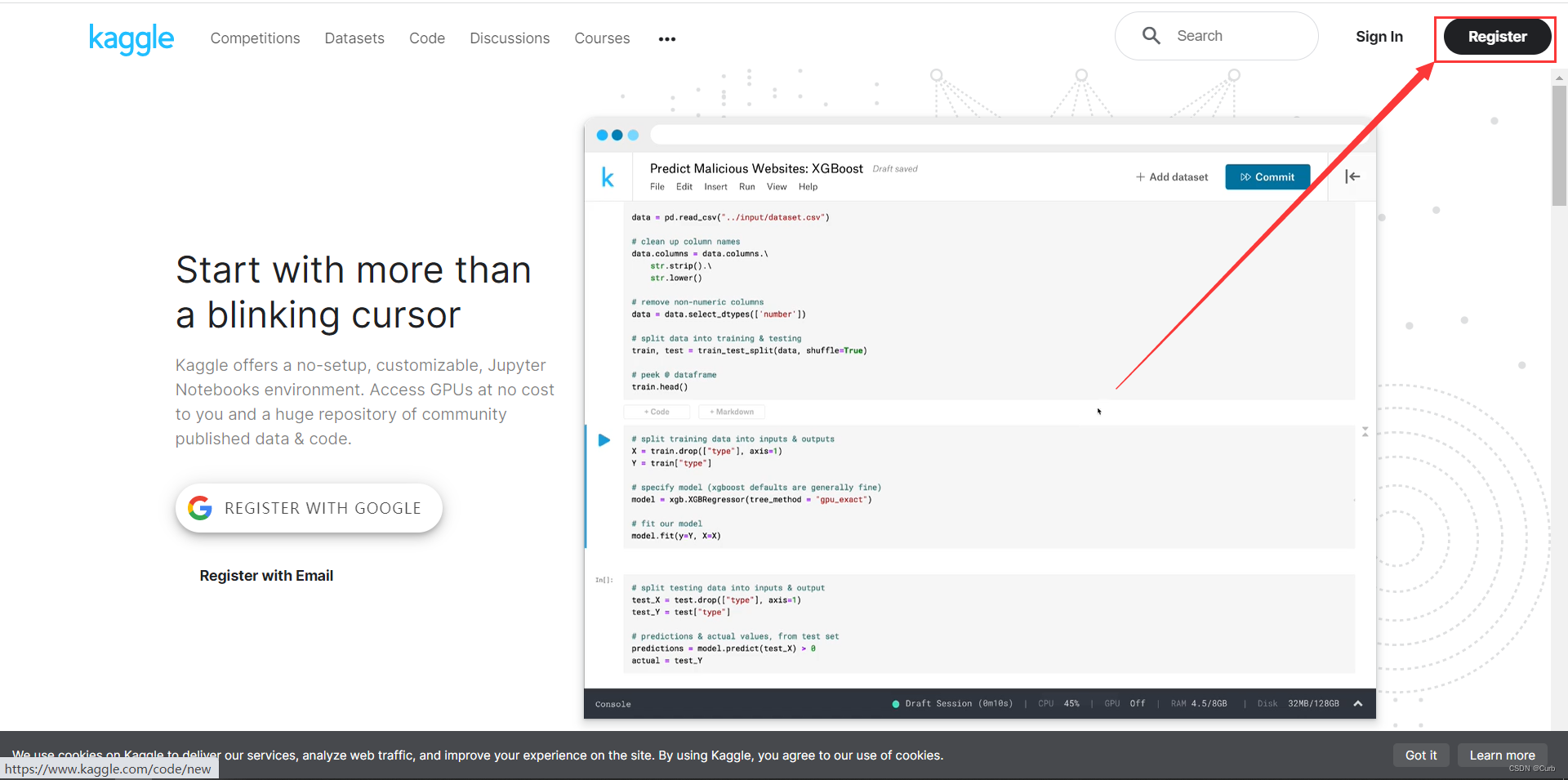Click the Console label in the status bar

(613, 704)
